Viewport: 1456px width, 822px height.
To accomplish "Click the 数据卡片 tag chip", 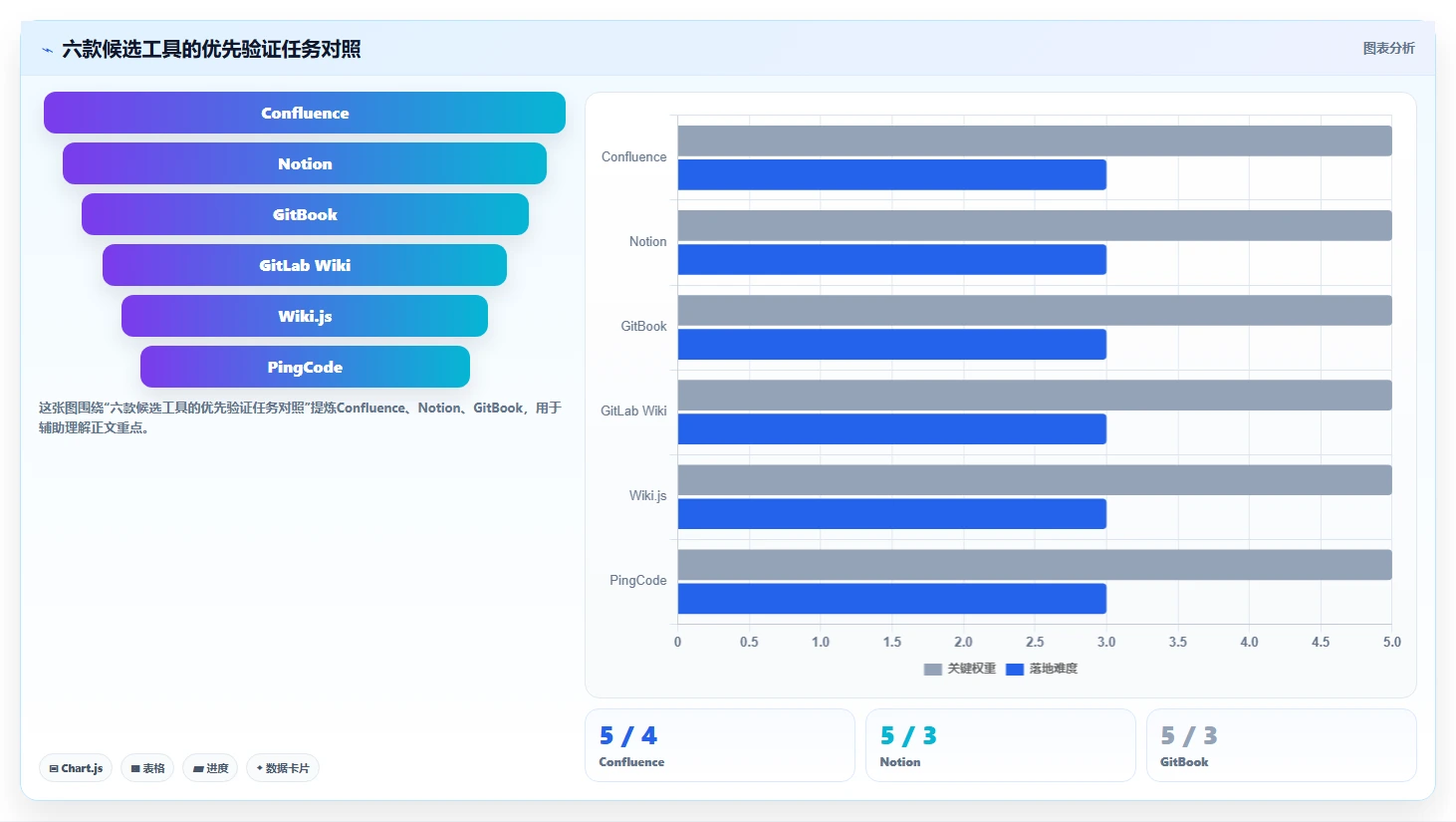I will (x=283, y=768).
